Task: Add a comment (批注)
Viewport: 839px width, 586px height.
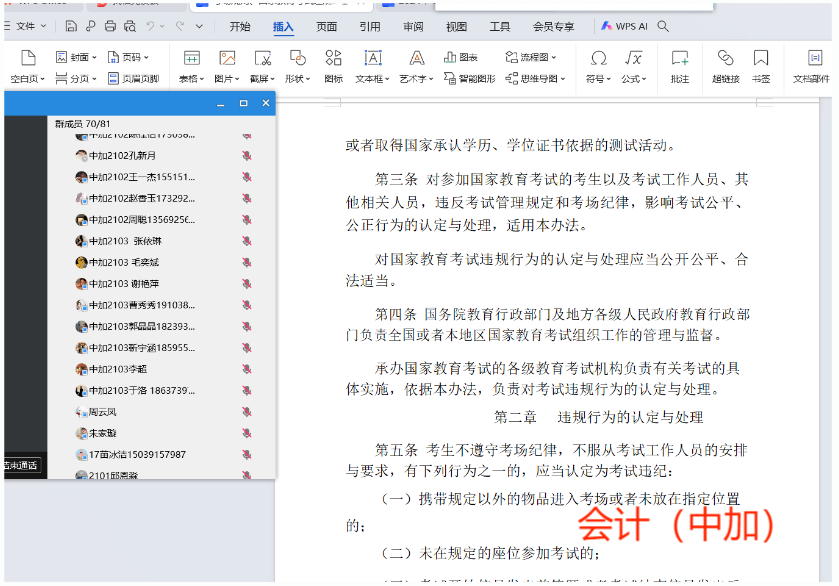Action: click(680, 59)
